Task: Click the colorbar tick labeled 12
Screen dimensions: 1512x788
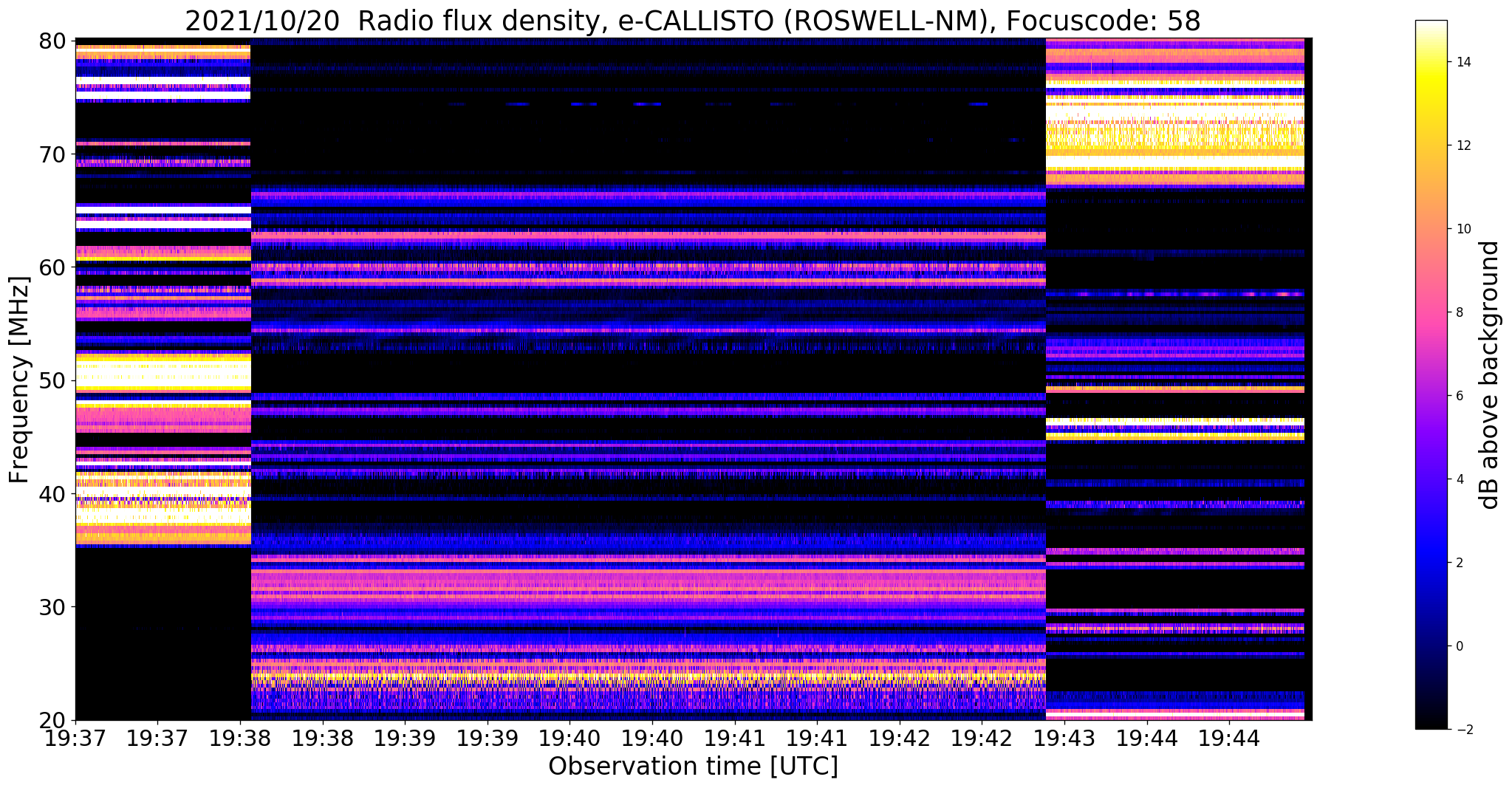Action: 1463,145
